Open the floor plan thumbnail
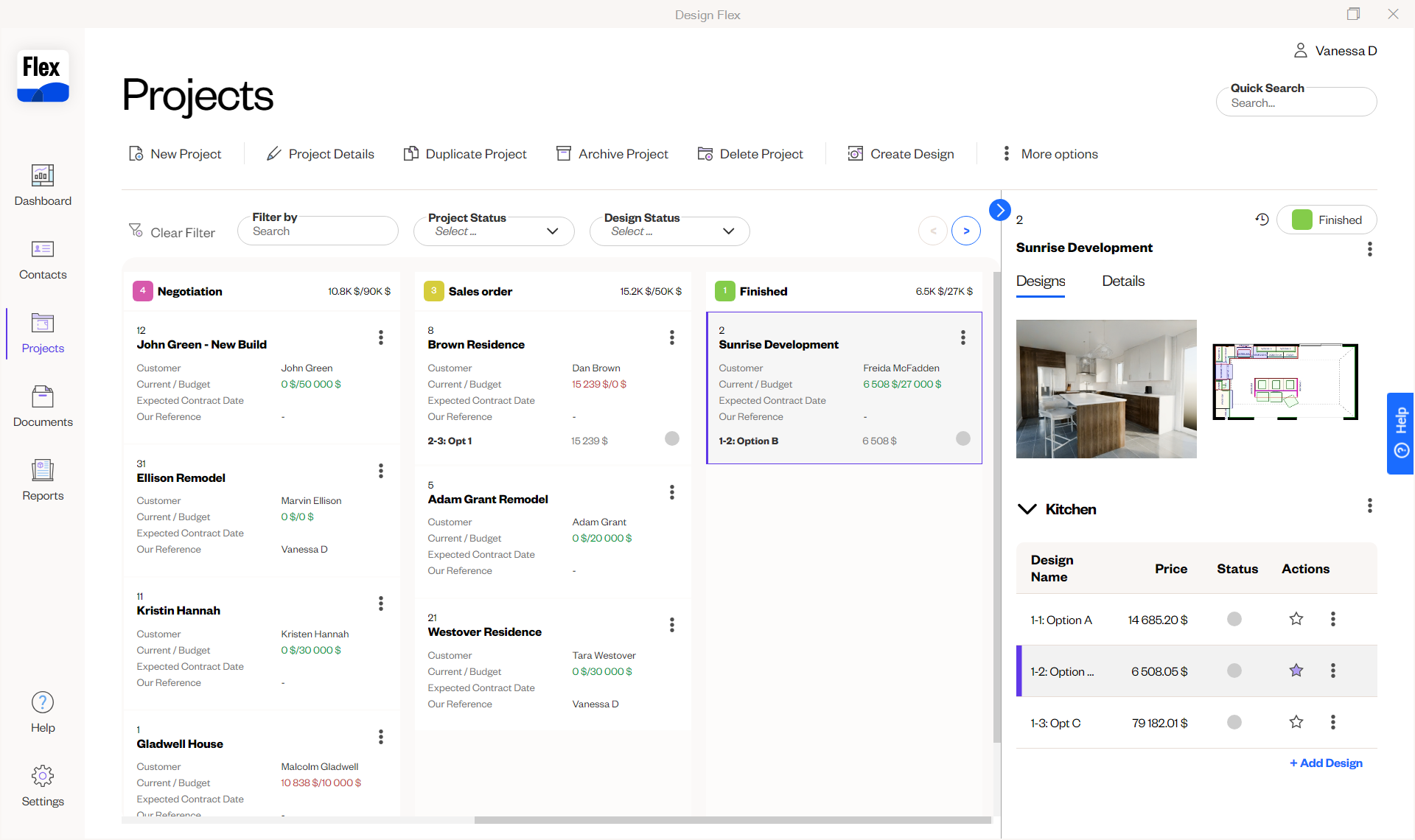Image resolution: width=1415 pixels, height=840 pixels. 1285,382
